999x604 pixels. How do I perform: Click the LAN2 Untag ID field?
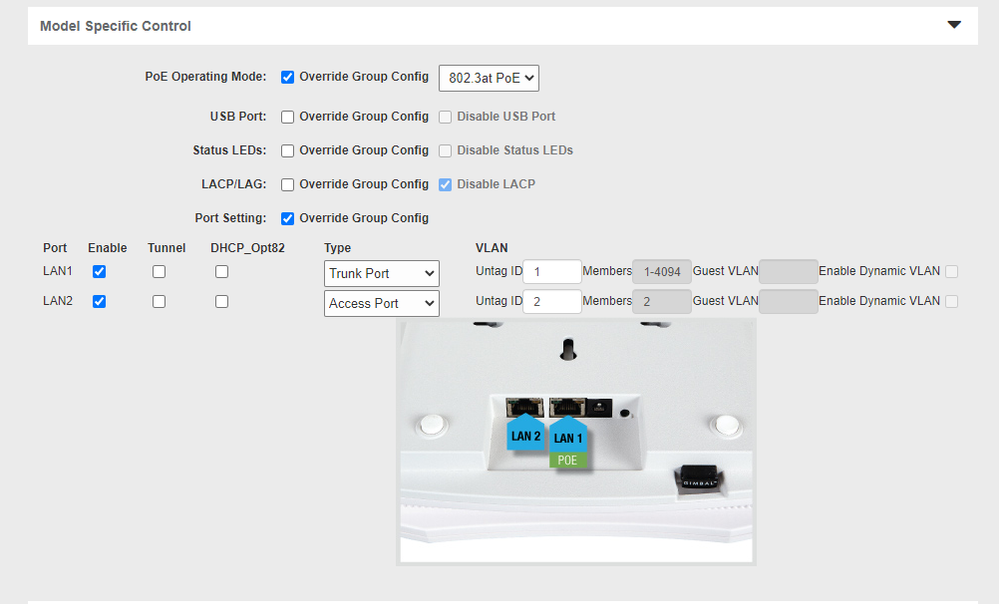tap(552, 302)
